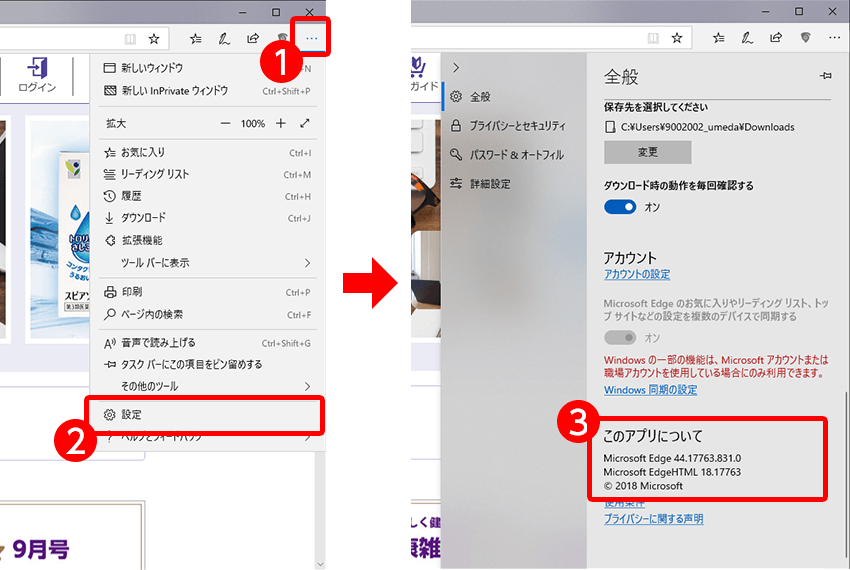Image resolution: width=850 pixels, height=570 pixels.
Task: Click the ログイン login icon
Action: (37, 75)
